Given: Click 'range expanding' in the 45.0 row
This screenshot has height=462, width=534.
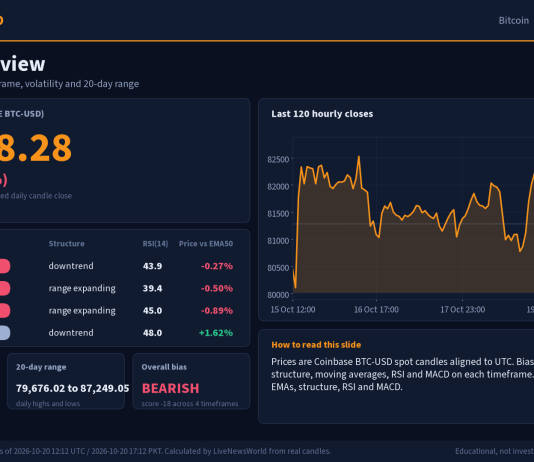Looking at the screenshot, I should coord(82,310).
